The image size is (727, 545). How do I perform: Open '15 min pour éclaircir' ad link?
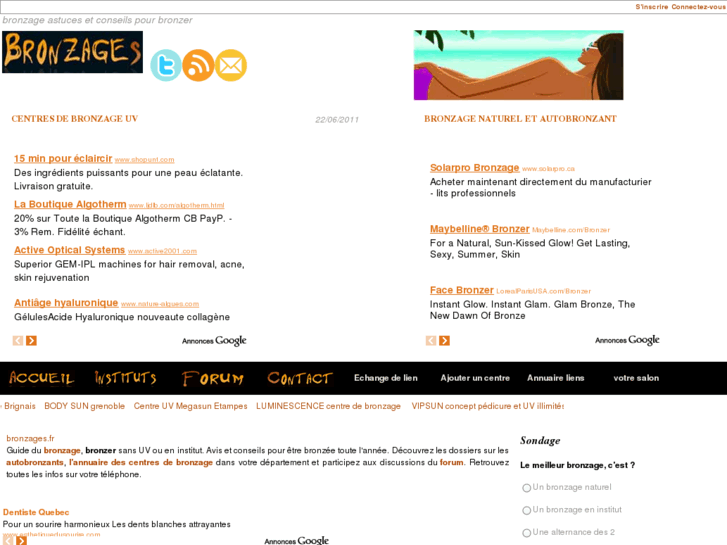click(63, 159)
